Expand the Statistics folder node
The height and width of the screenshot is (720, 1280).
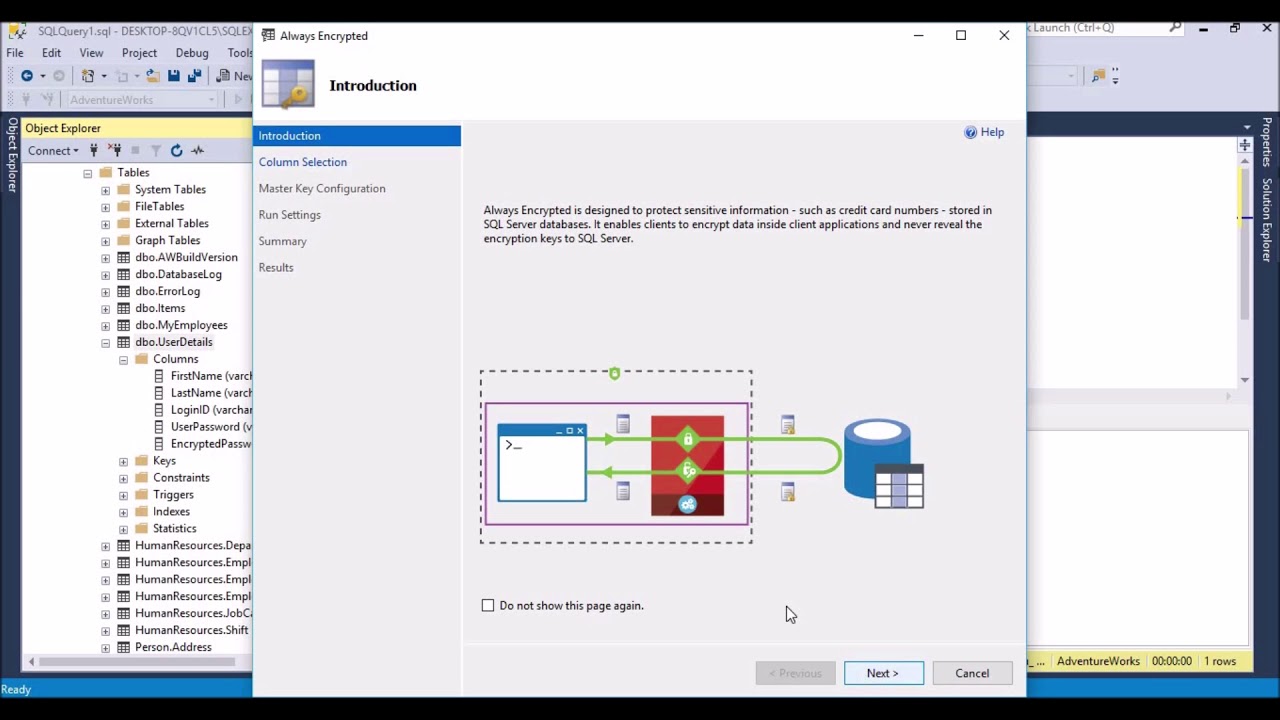point(124,530)
